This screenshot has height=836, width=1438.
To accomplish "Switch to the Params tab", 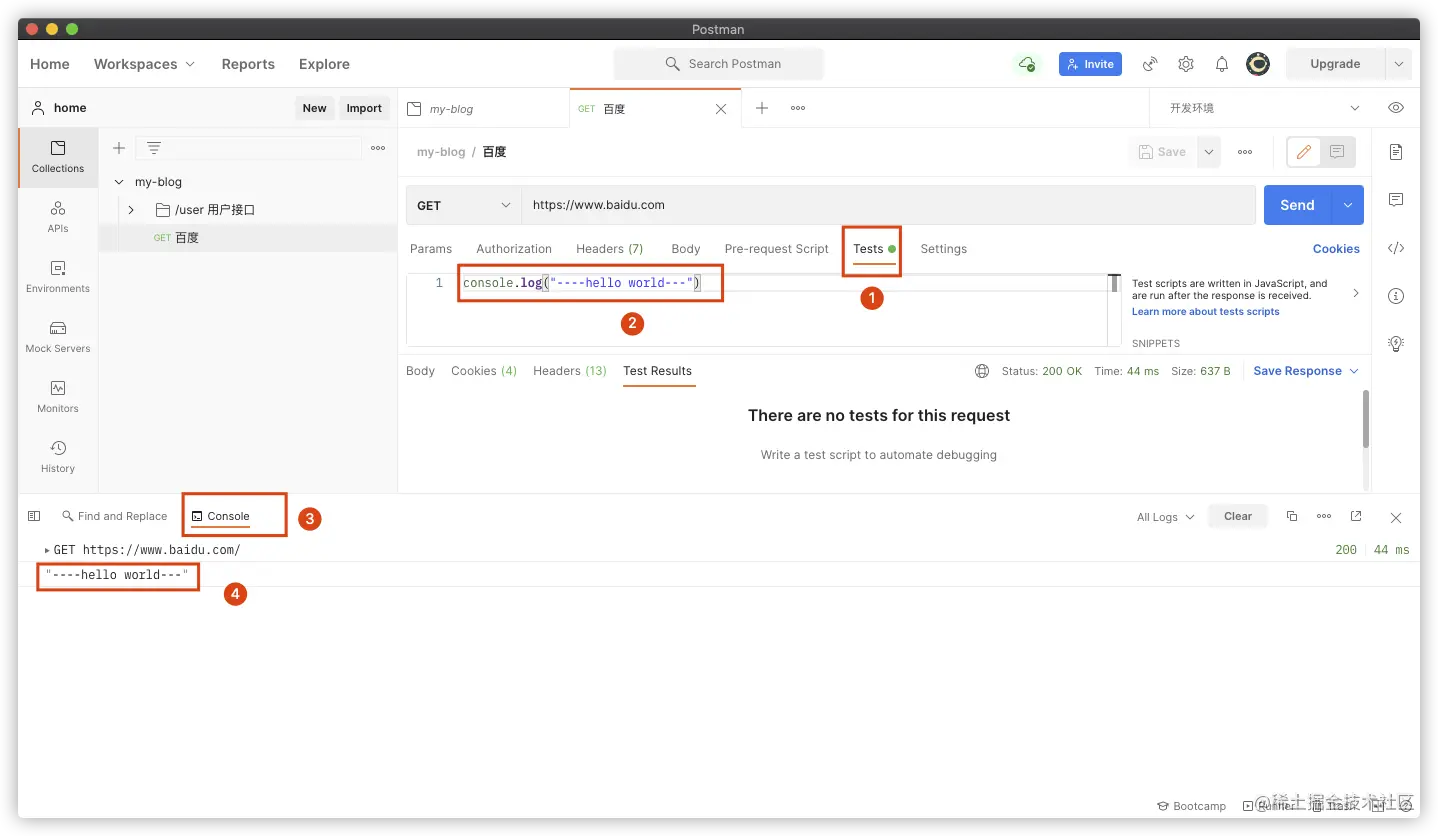I will point(431,249).
